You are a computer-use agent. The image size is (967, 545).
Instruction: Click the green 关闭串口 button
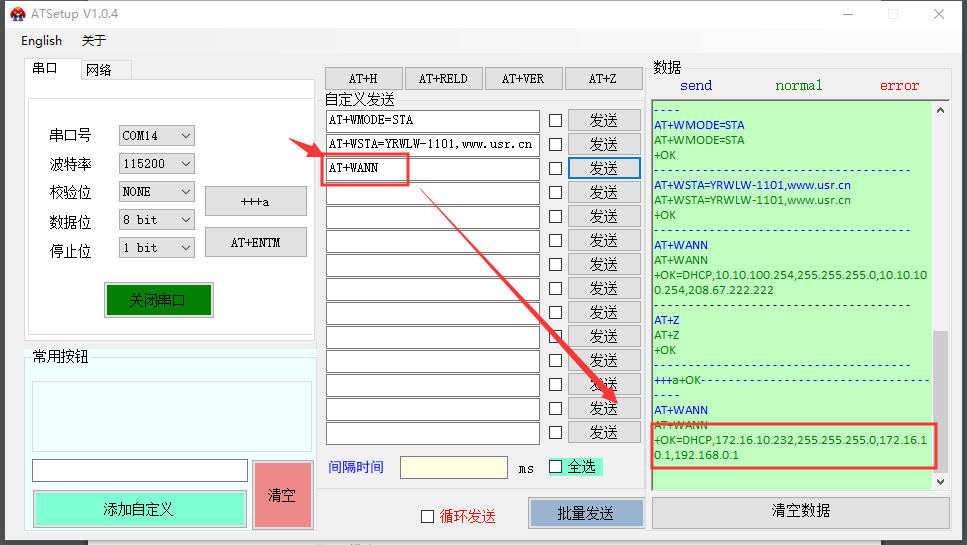coord(158,300)
